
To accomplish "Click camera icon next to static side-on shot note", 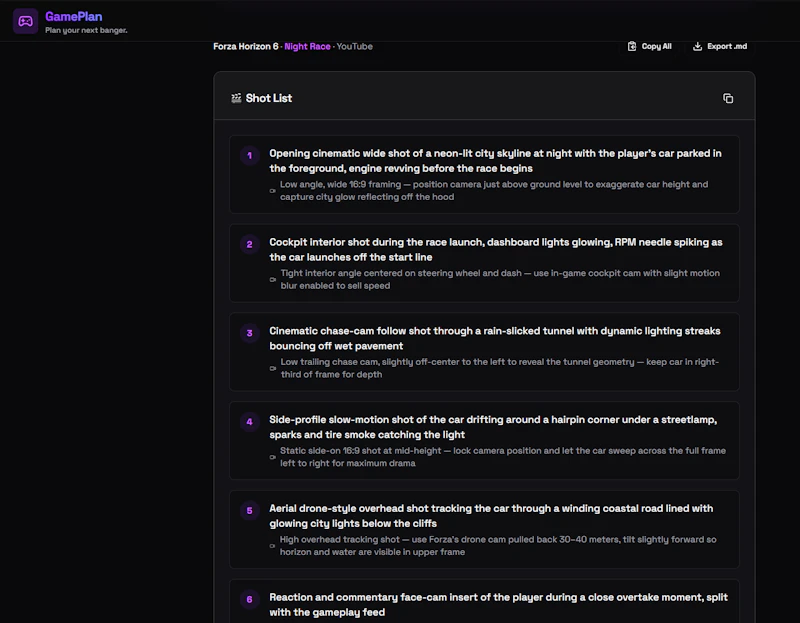I will (x=272, y=457).
